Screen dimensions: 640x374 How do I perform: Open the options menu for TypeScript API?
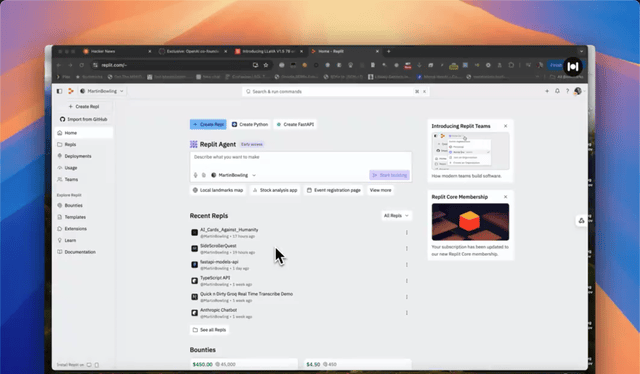pos(407,280)
